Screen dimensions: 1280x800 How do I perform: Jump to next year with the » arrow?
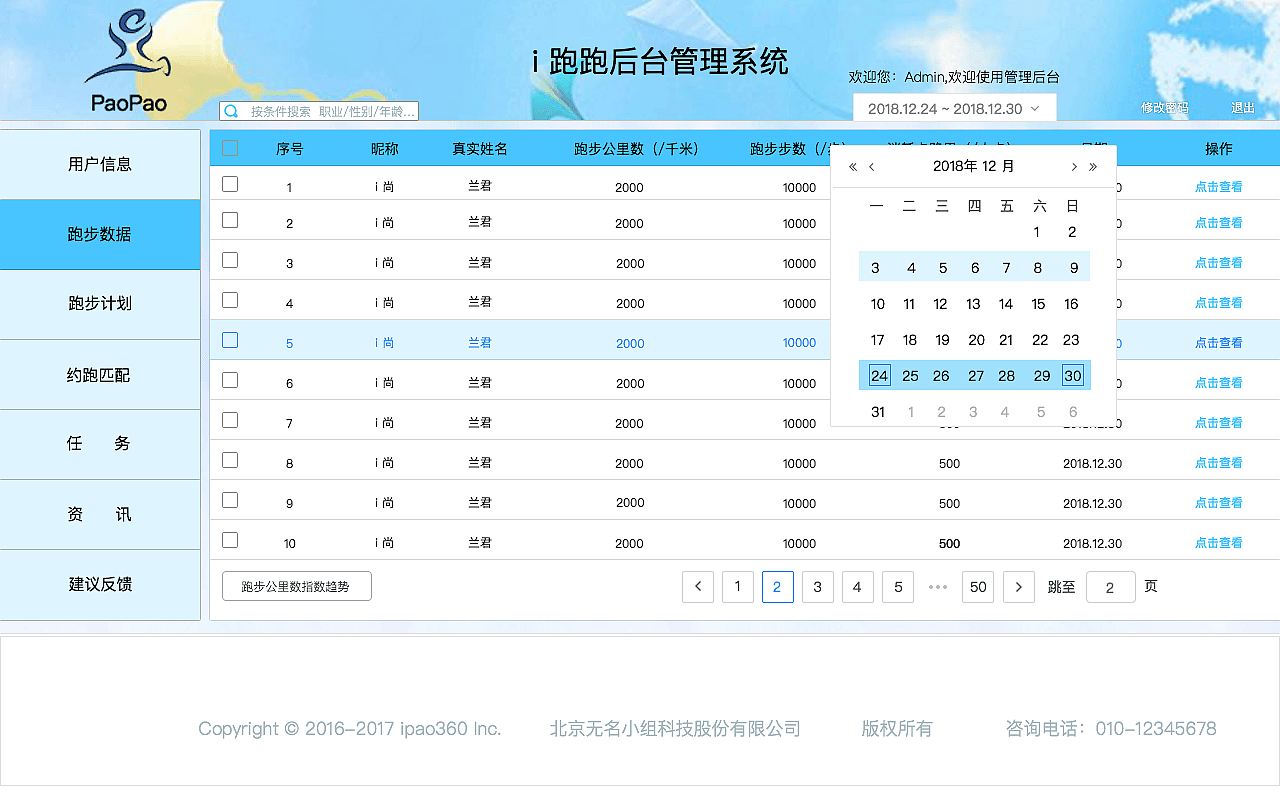[1093, 166]
